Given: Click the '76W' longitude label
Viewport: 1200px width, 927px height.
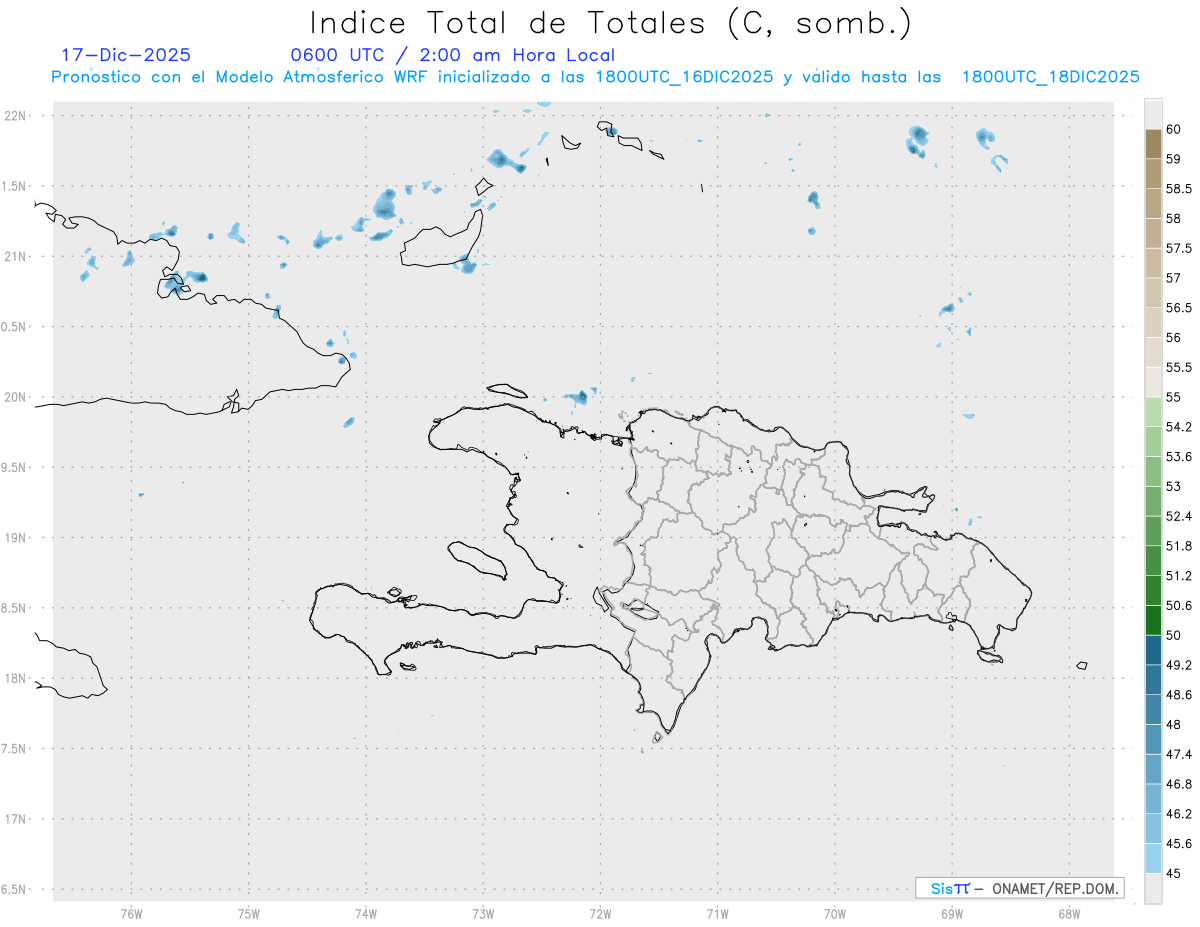Looking at the screenshot, I should [x=131, y=913].
